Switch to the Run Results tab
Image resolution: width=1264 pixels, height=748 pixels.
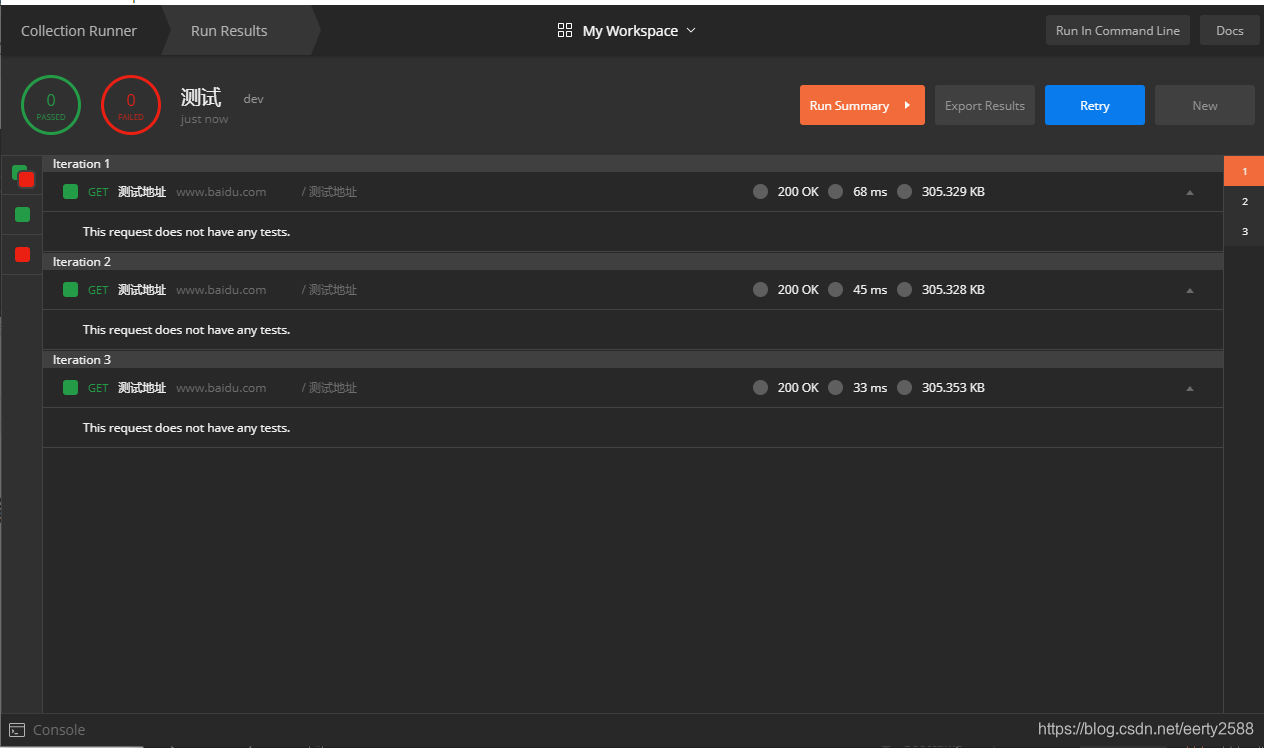[x=229, y=31]
